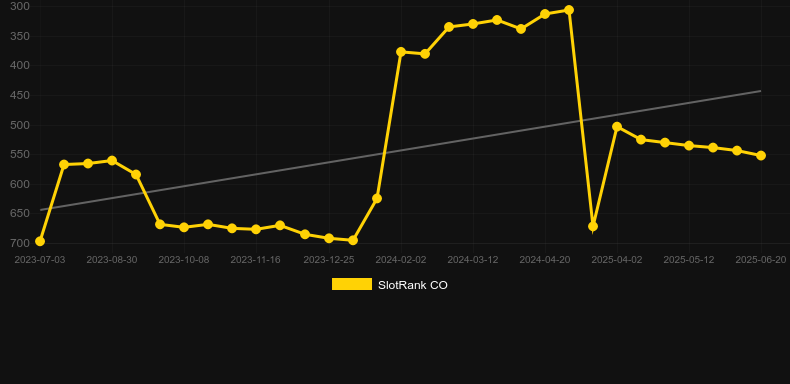Click the 2023-11-16 date axis label
This screenshot has width=790, height=384.
click(x=256, y=260)
